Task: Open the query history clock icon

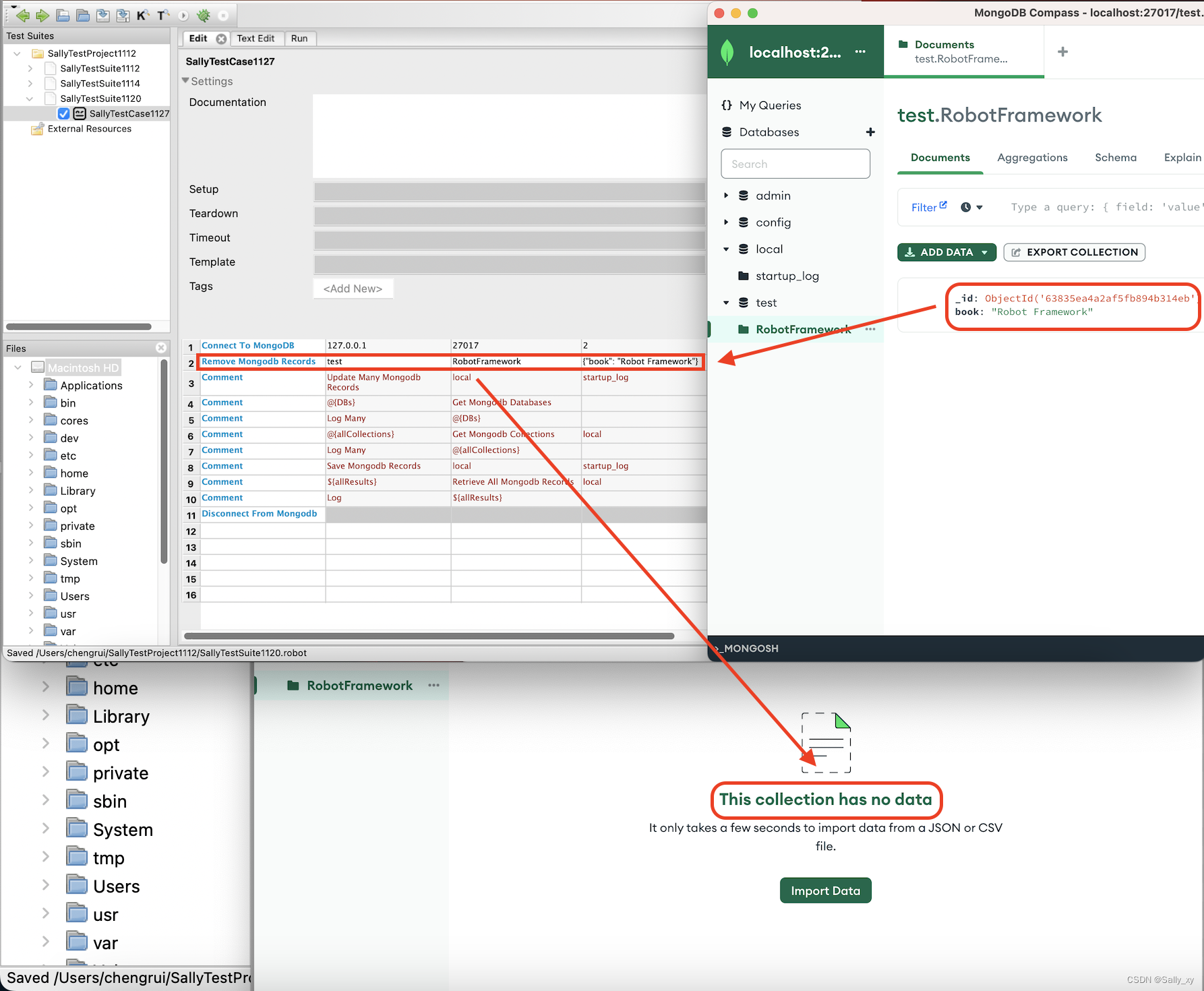Action: pyautogui.click(x=965, y=207)
